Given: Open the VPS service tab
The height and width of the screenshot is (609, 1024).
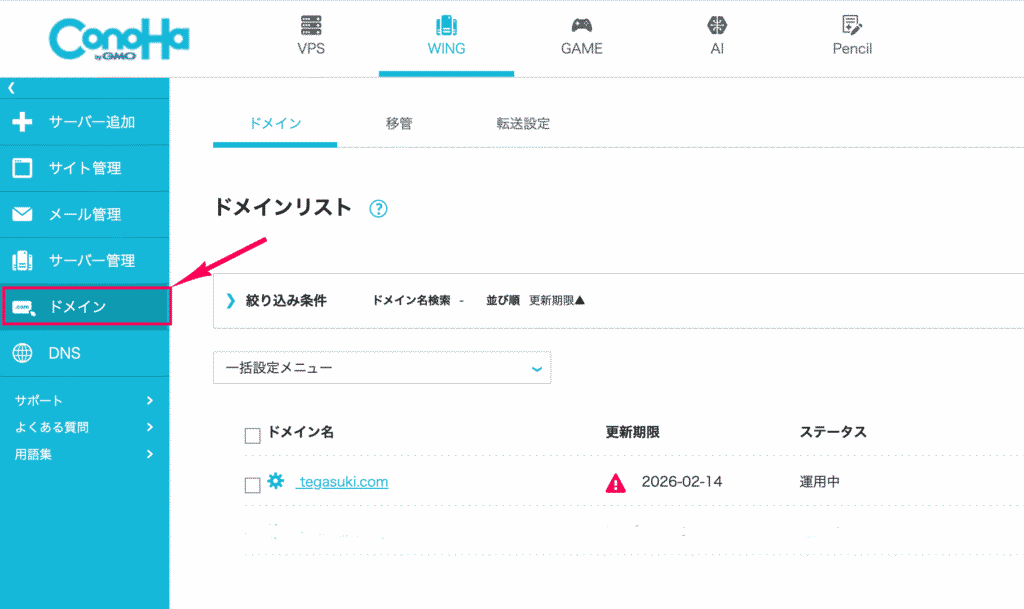Looking at the screenshot, I should click(x=311, y=36).
